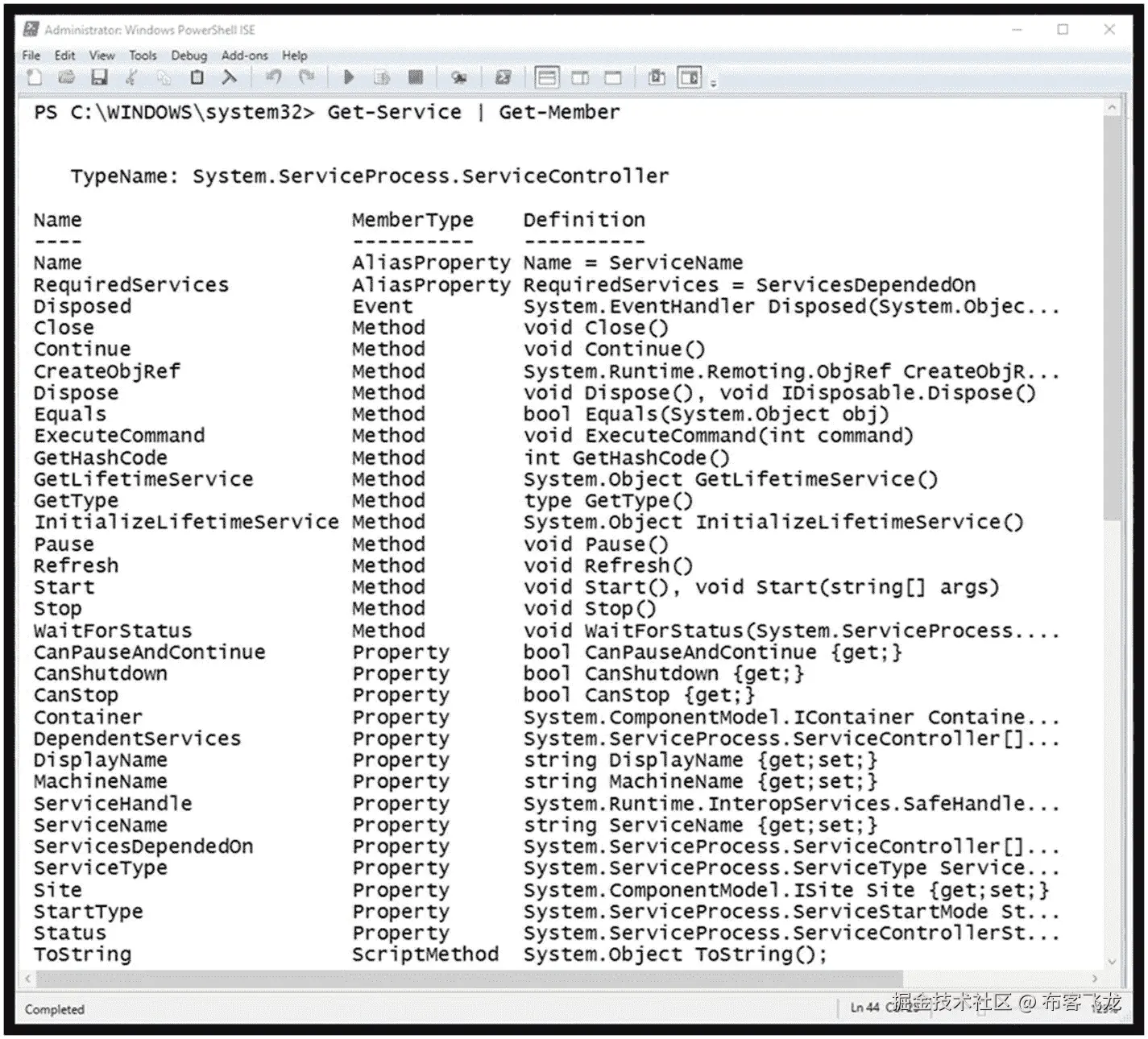The height and width of the screenshot is (1039, 1148).
Task: Select the Cut tool in the toolbar
Action: (131, 77)
